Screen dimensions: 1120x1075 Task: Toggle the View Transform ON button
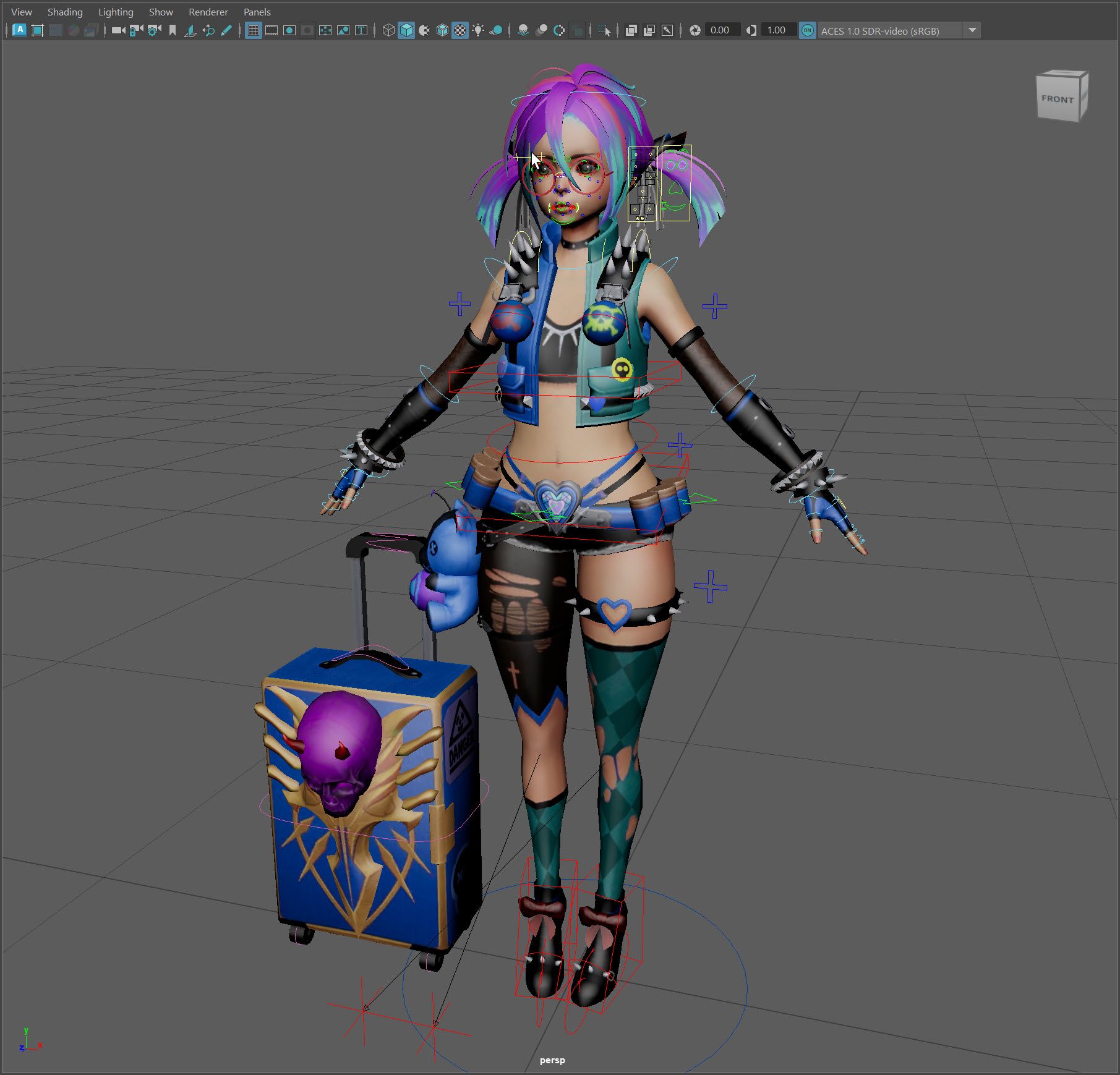tap(807, 30)
